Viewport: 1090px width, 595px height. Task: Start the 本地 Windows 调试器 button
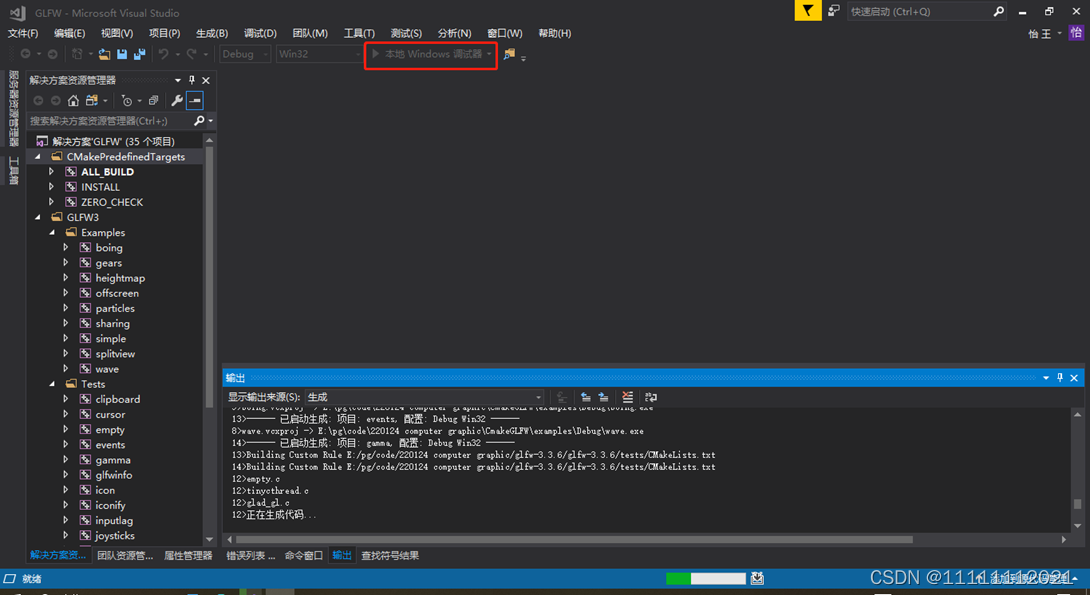point(431,54)
